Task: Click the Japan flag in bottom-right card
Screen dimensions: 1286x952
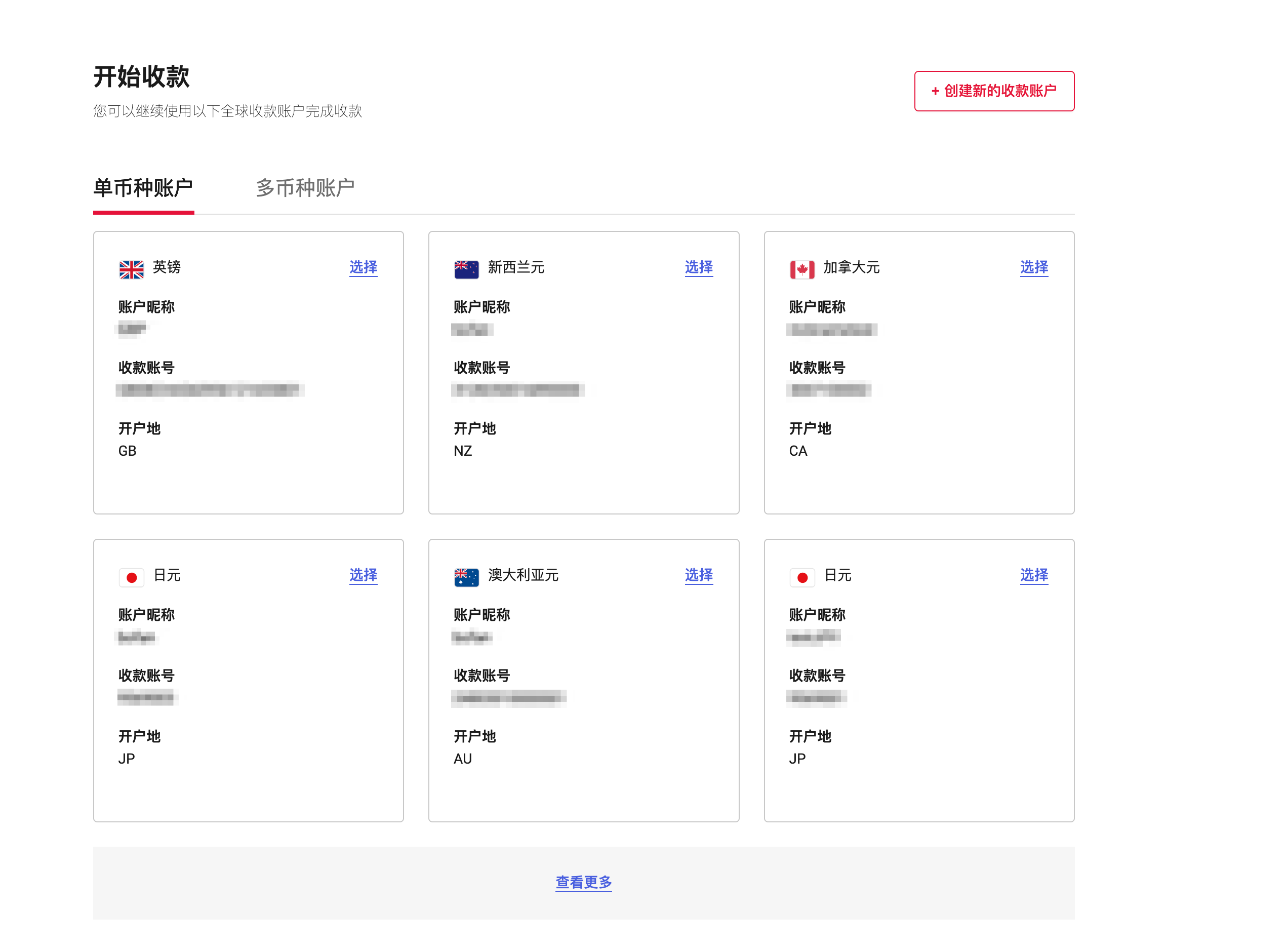Action: [x=801, y=577]
